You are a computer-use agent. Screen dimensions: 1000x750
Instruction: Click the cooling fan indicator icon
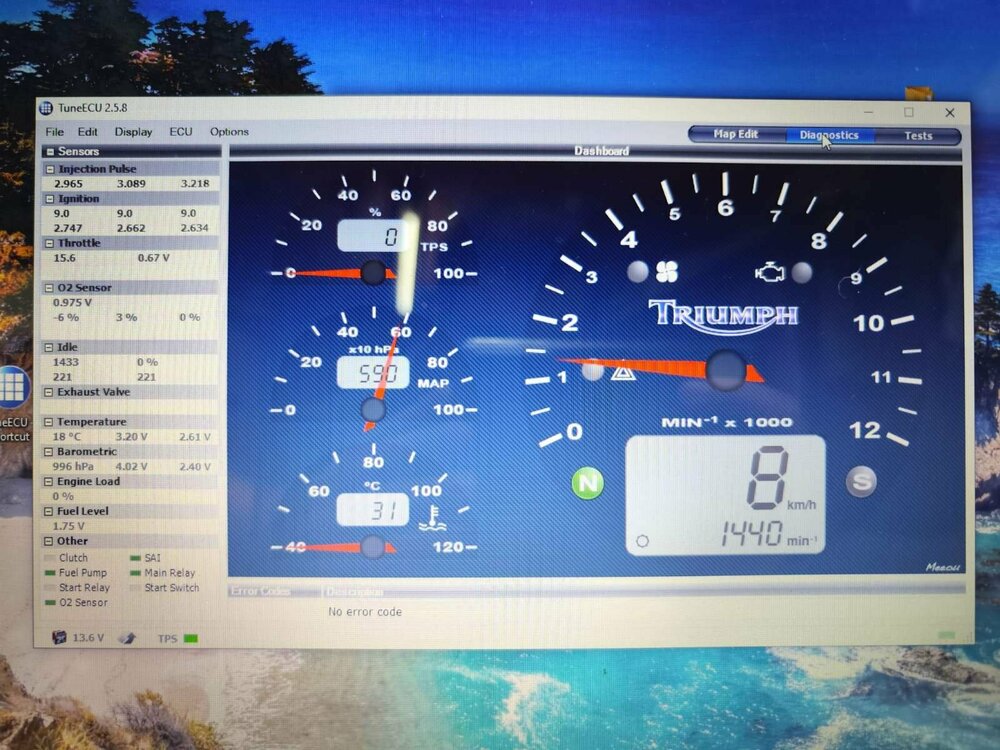667,272
